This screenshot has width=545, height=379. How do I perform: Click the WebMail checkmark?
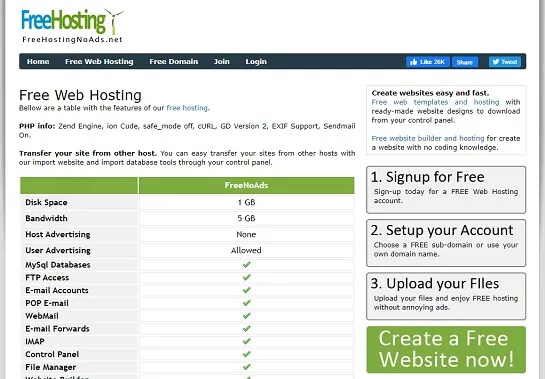[x=246, y=316]
